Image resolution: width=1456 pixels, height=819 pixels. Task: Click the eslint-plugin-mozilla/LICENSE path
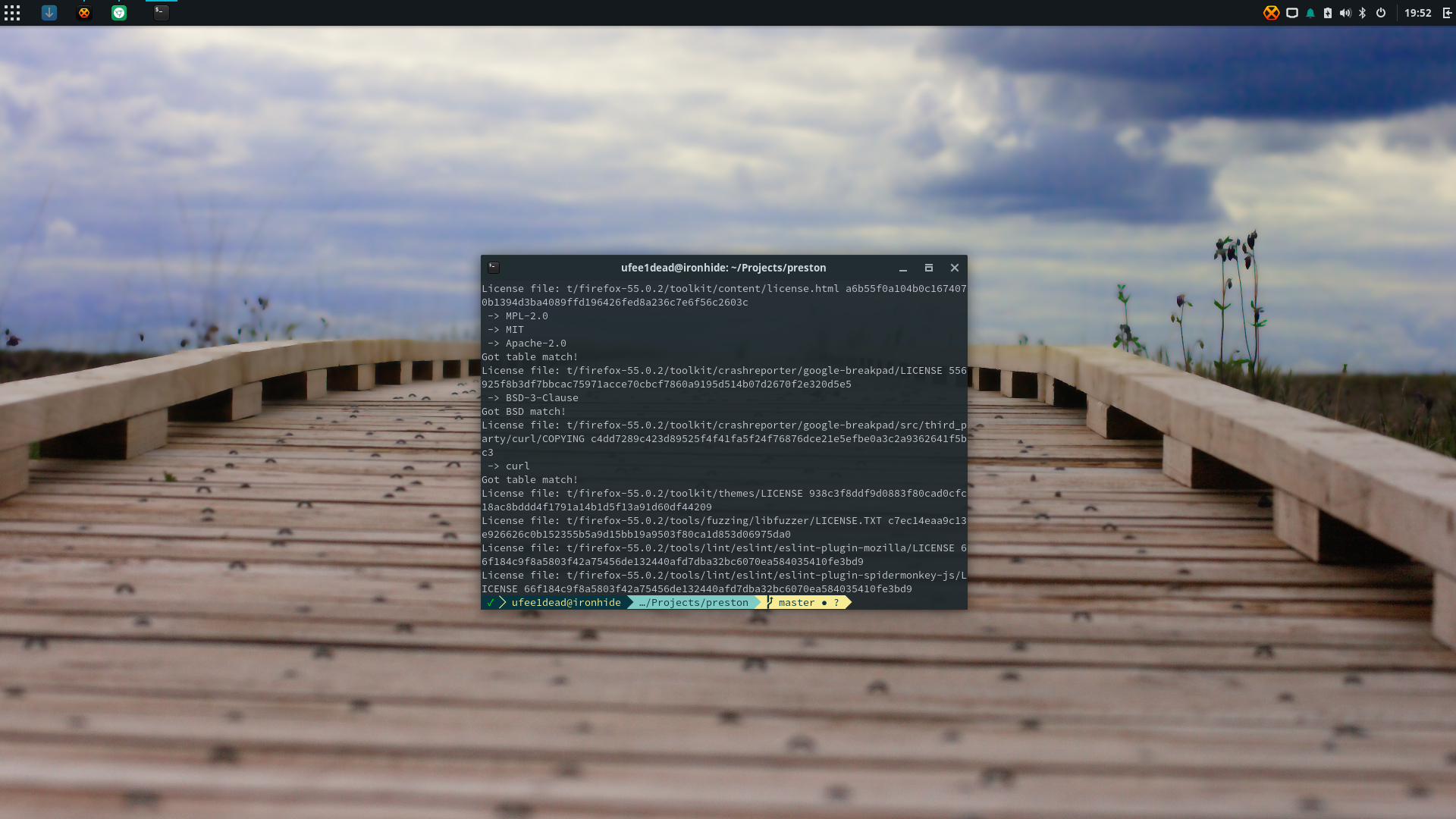tap(761, 548)
